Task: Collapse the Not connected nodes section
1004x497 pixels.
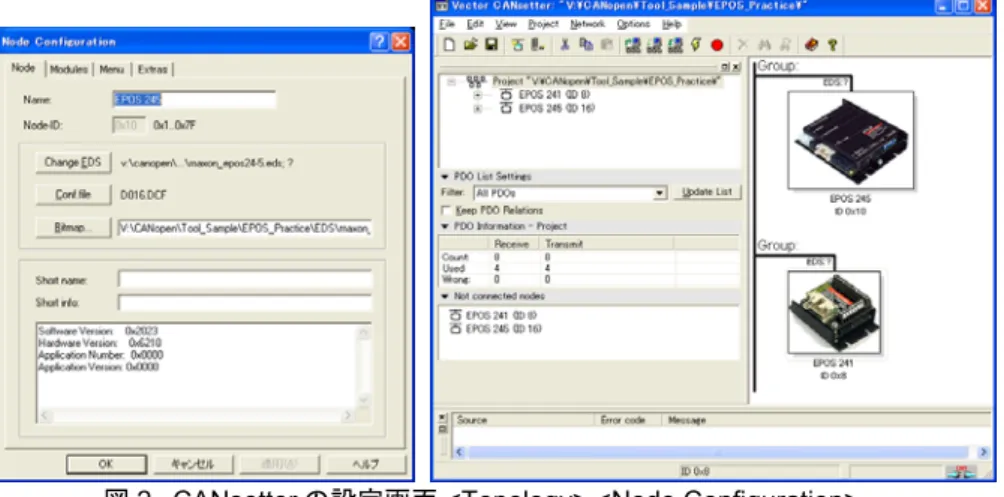Action: [446, 297]
